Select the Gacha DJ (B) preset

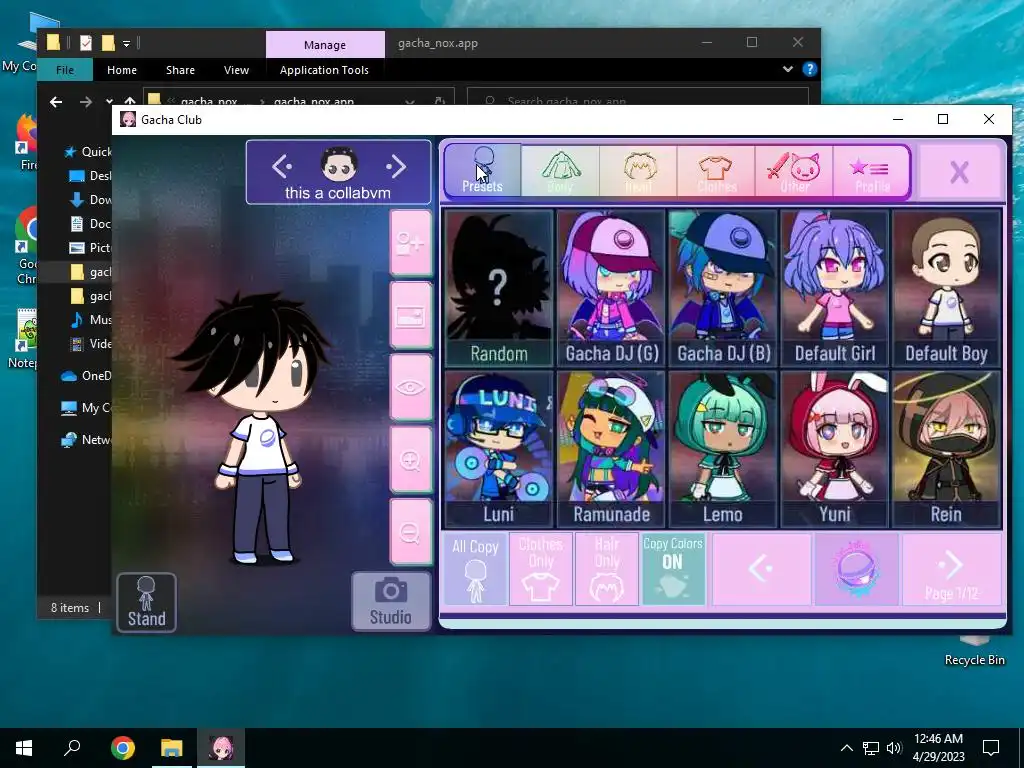[723, 288]
